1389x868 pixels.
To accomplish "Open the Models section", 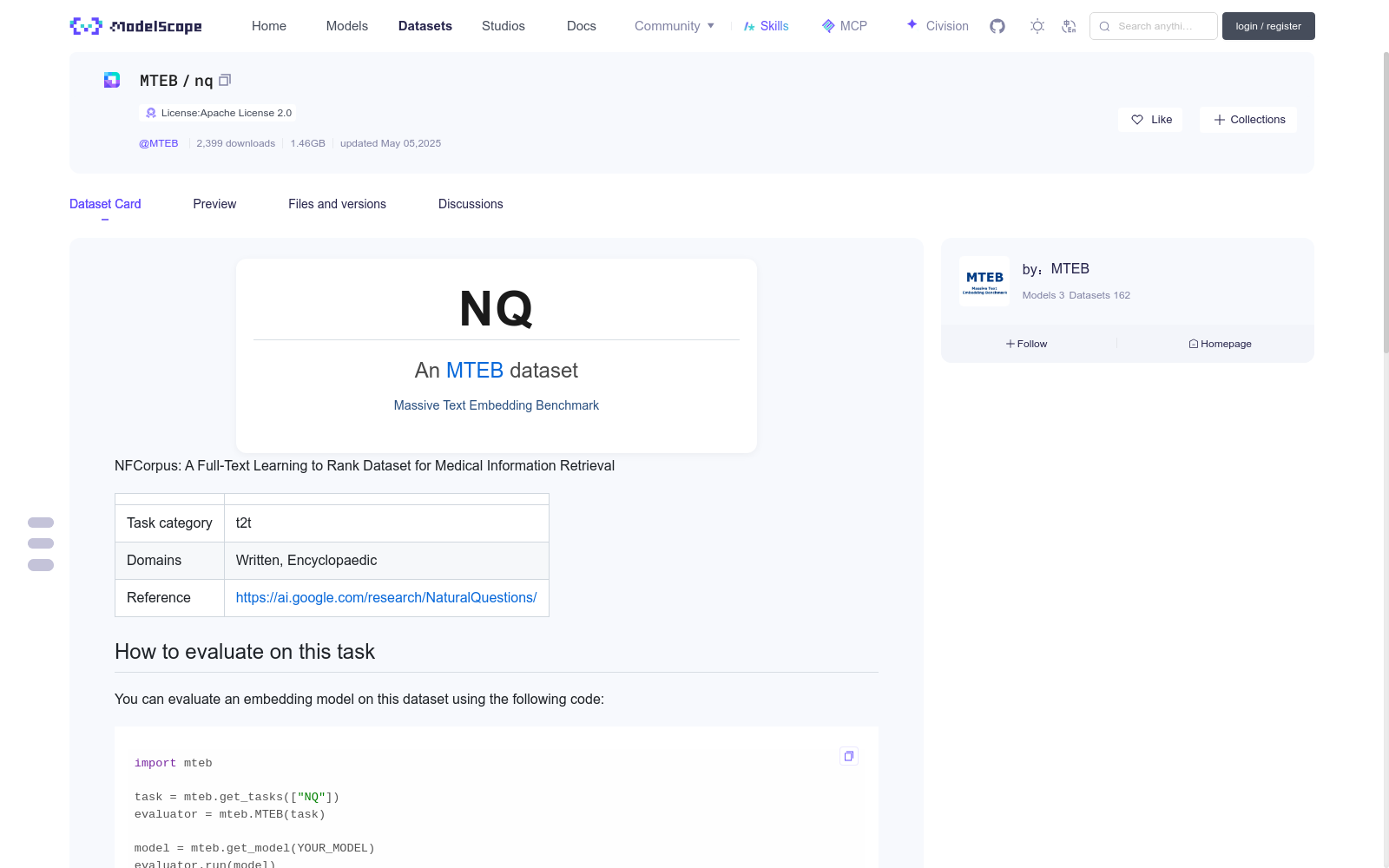I will pos(347,26).
